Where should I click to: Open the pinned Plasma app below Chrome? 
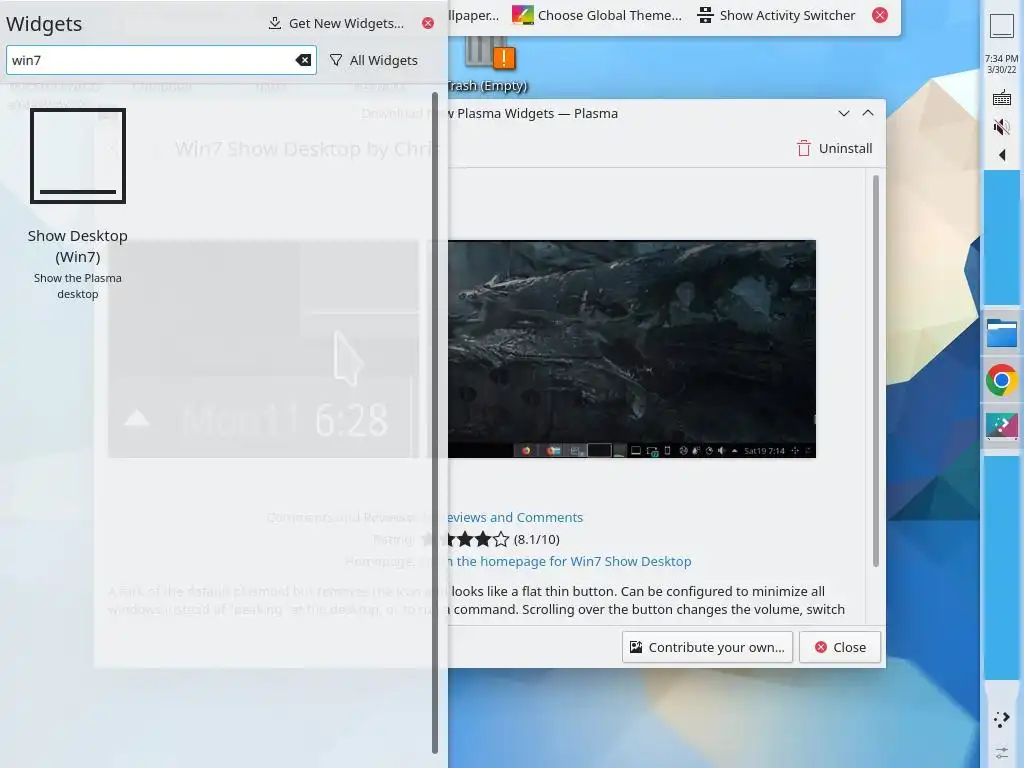coord(1002,426)
